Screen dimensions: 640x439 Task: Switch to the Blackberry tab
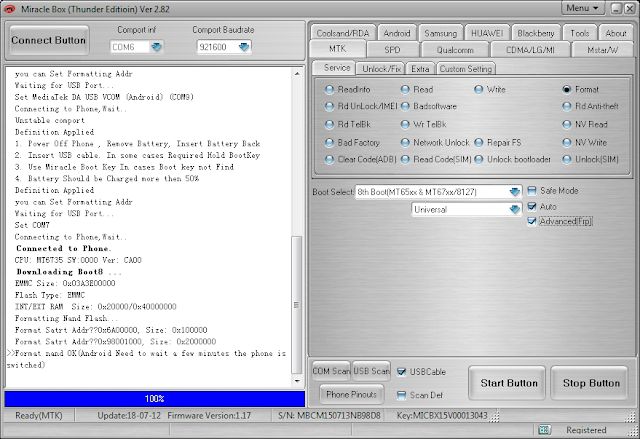pyautogui.click(x=536, y=33)
